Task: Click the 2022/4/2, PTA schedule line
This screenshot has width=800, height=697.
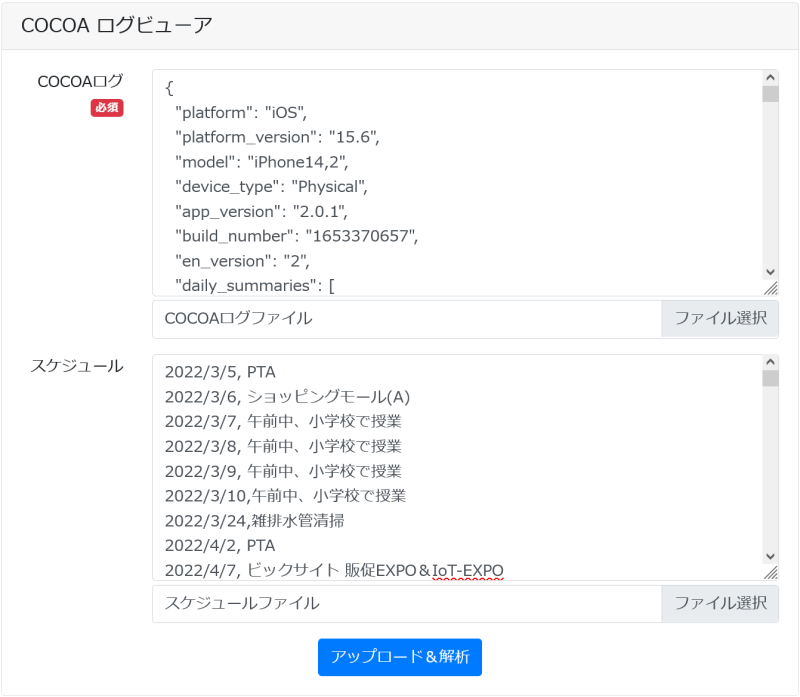Action: tap(220, 545)
